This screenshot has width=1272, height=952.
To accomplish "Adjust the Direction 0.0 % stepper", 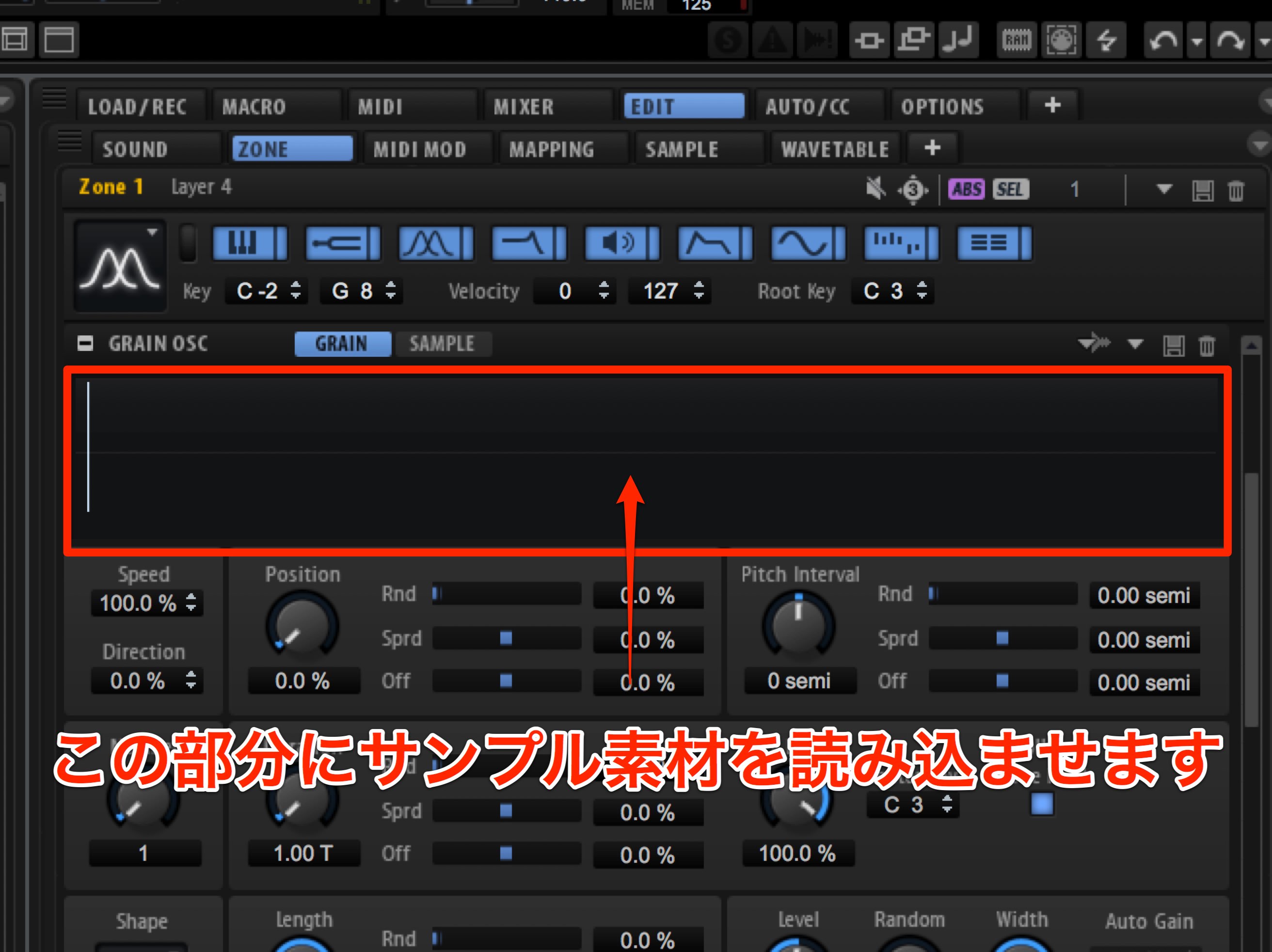I will pyautogui.click(x=191, y=680).
